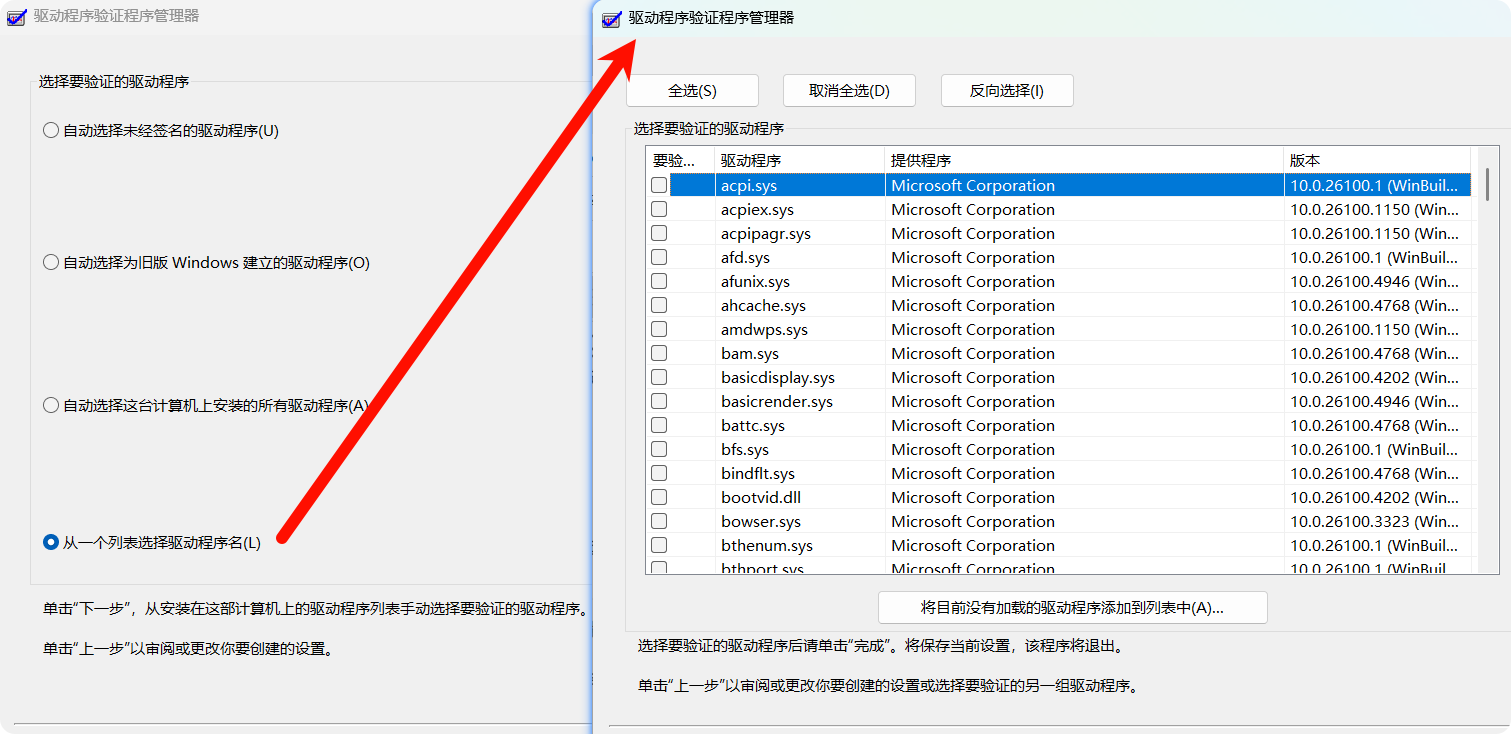This screenshot has width=1511, height=734.
Task: Select bindflt.sys driver name
Action: tap(758, 473)
